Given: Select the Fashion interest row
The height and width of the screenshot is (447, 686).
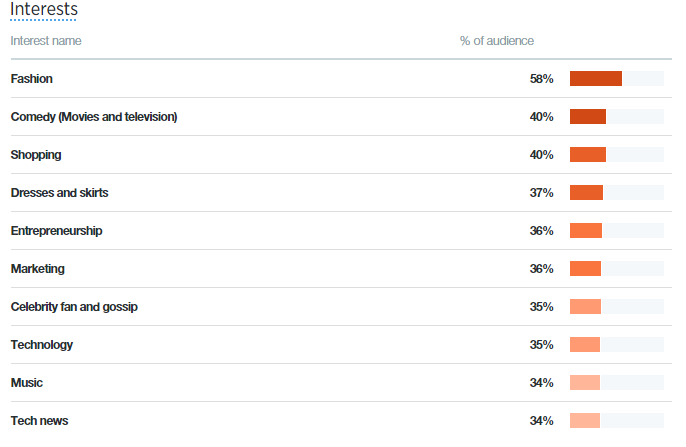Looking at the screenshot, I should coord(341,79).
